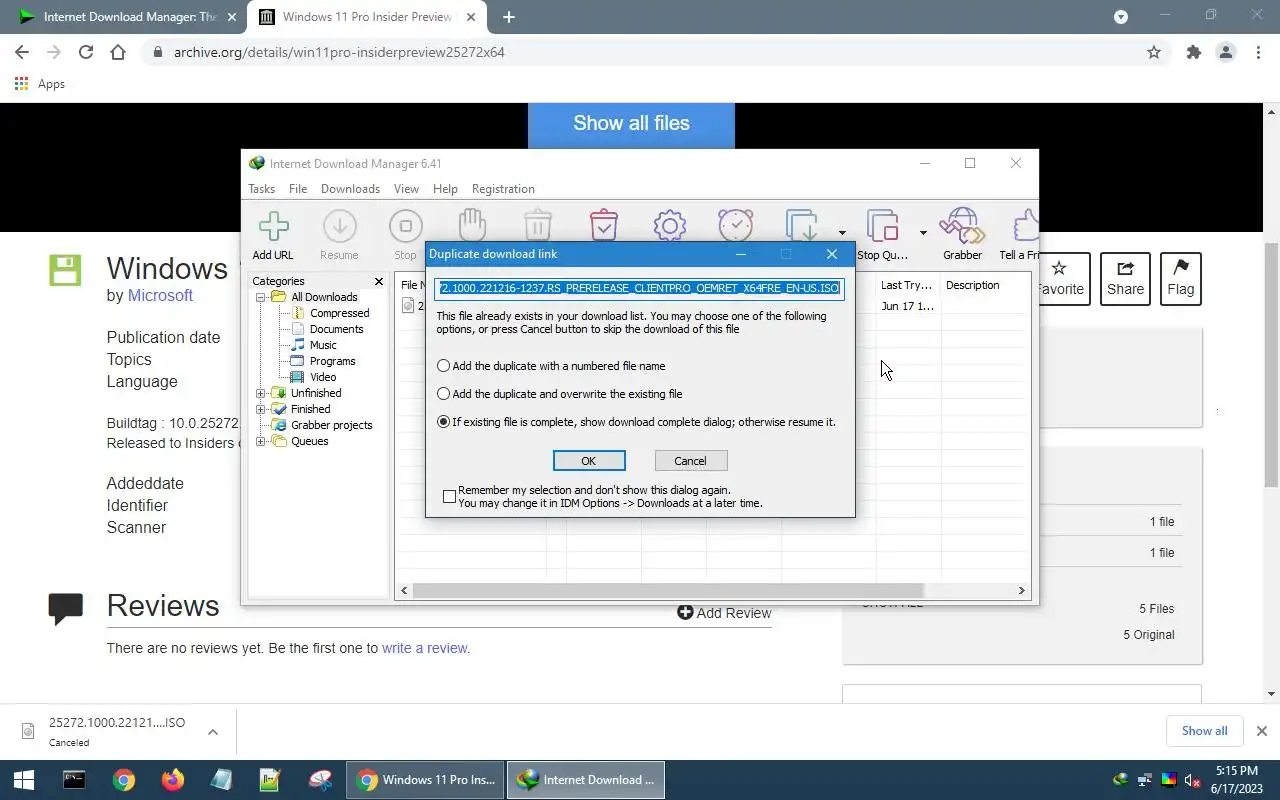
Task: Click the Snipping Tool taskbar icon
Action: click(x=320, y=780)
